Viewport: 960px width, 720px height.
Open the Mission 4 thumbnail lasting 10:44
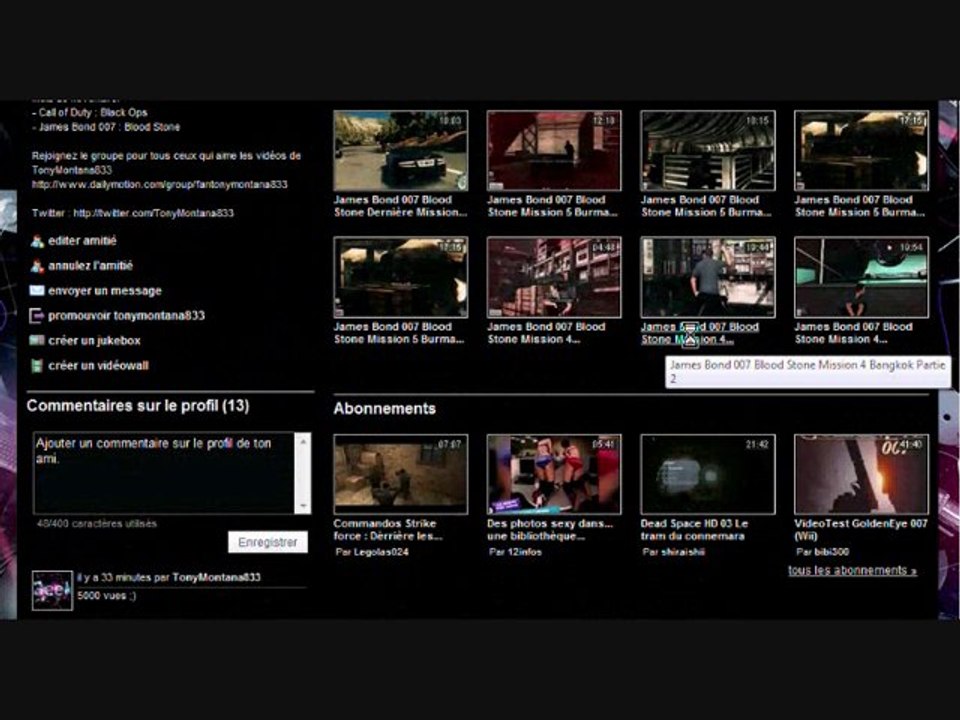(x=708, y=277)
